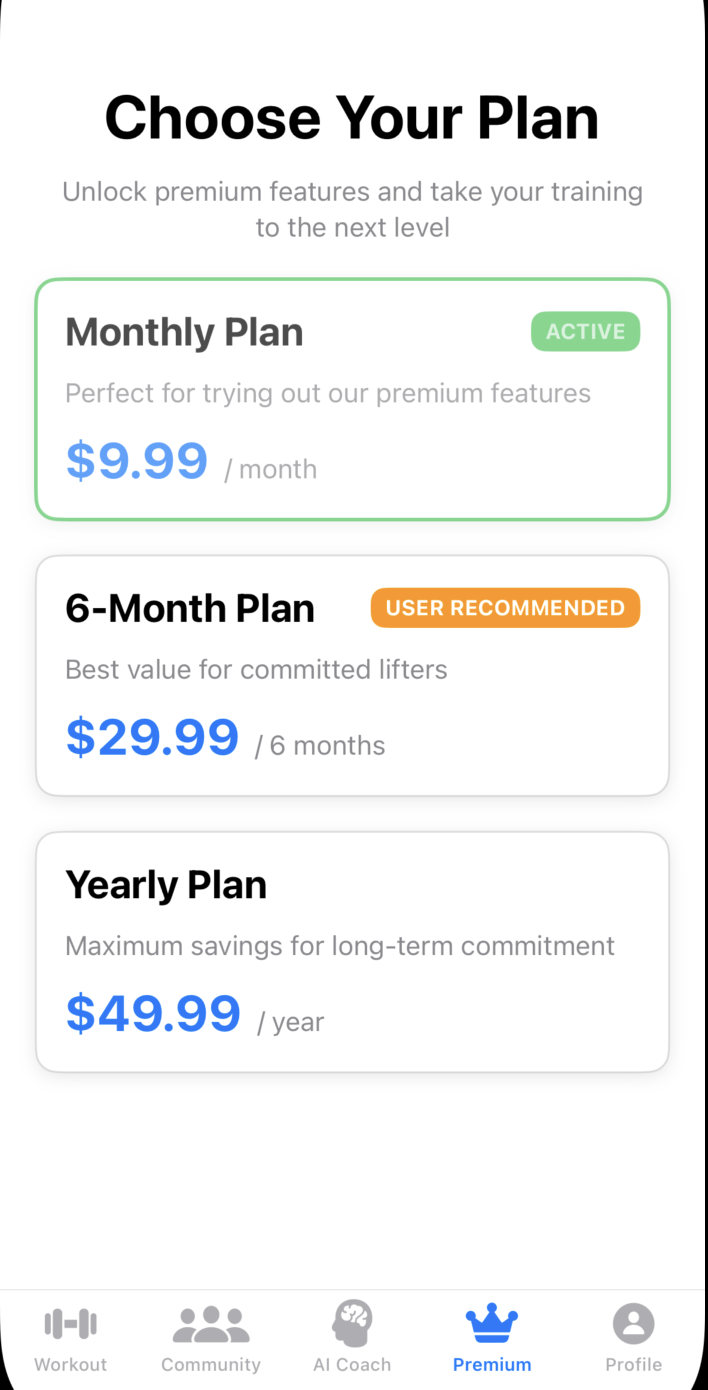Image resolution: width=708 pixels, height=1390 pixels.
Task: Tap the $49.99 yearly price
Action: pos(153,1013)
